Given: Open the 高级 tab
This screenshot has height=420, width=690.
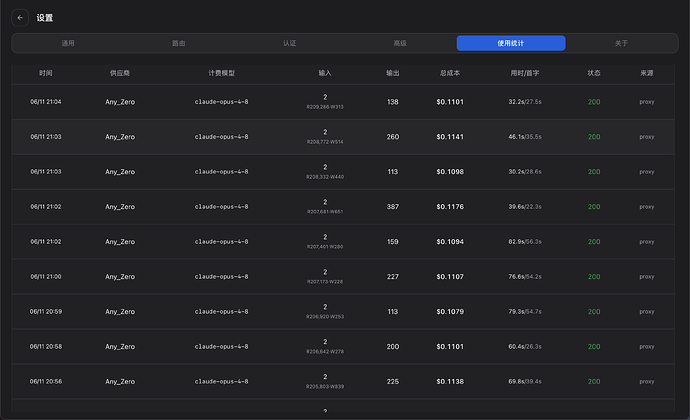Looking at the screenshot, I should pyautogui.click(x=400, y=43).
